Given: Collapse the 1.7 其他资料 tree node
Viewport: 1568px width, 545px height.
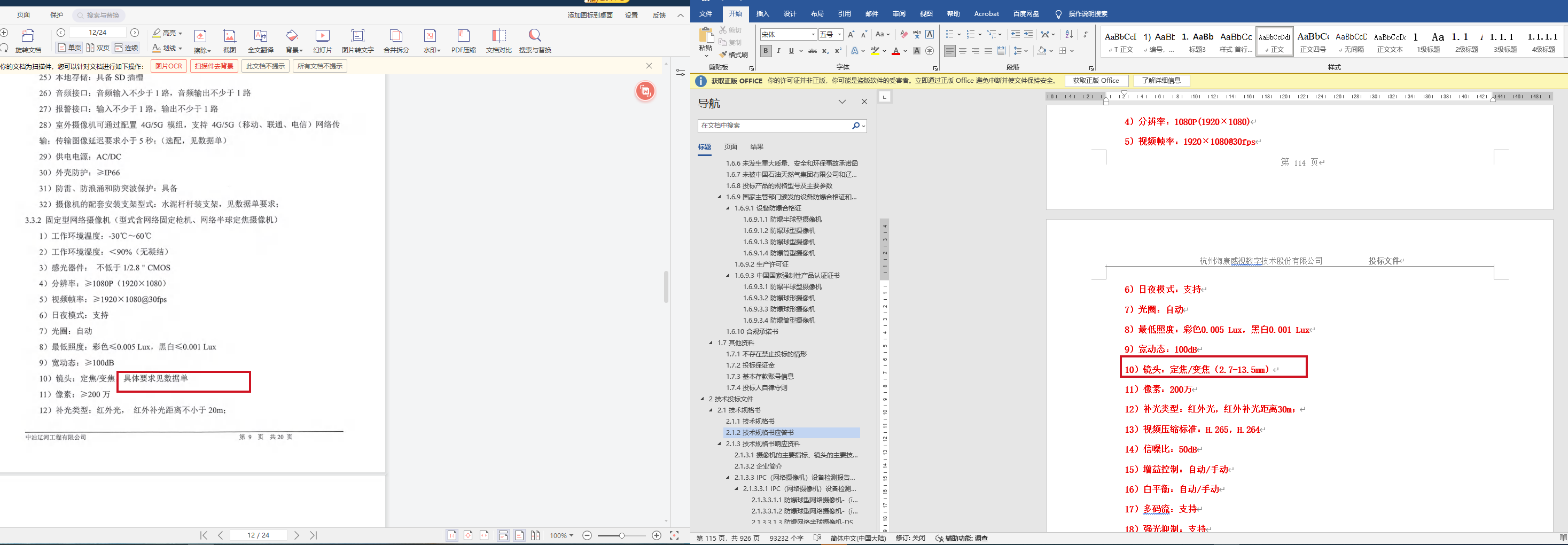Looking at the screenshot, I should point(711,343).
